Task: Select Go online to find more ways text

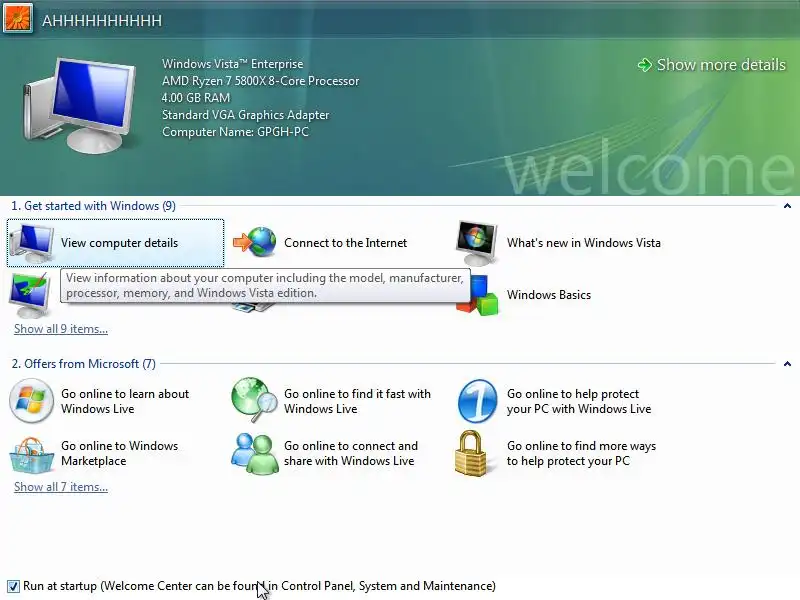Action: pyautogui.click(x=582, y=454)
